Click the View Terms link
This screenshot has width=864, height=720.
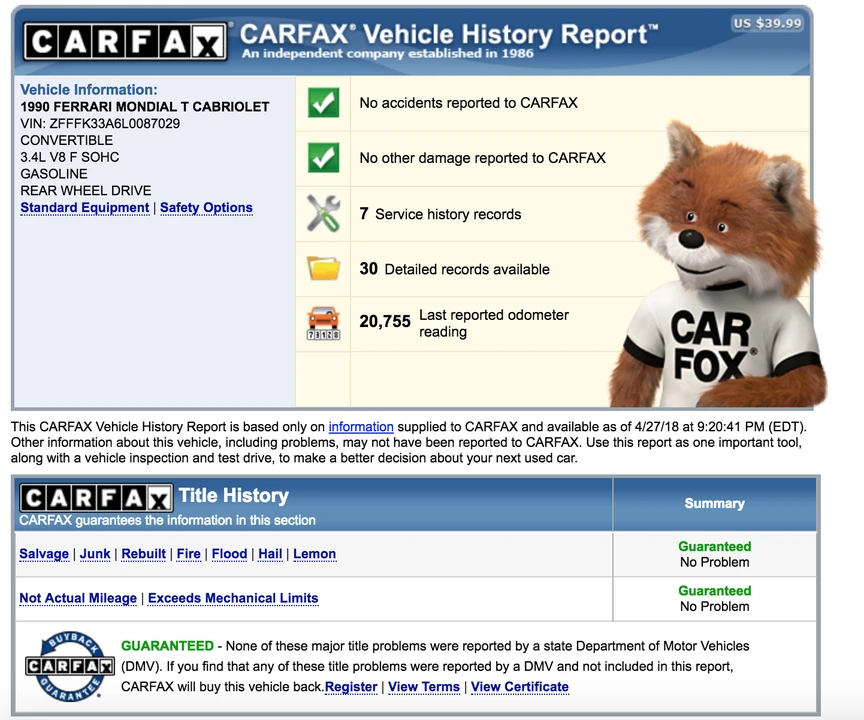[424, 687]
